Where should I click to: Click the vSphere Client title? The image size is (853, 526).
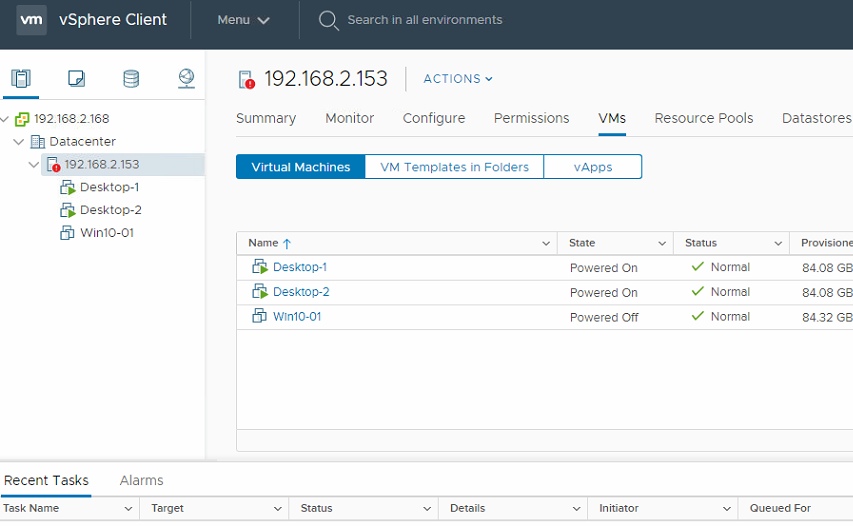point(113,20)
